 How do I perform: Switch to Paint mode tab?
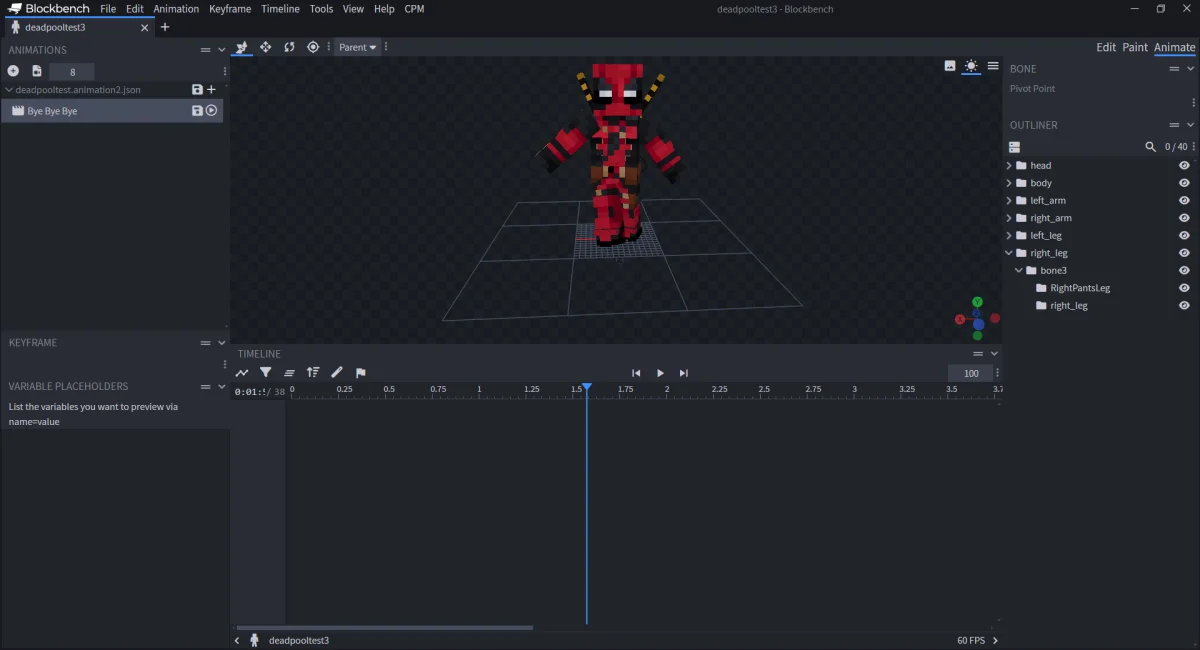pyautogui.click(x=1135, y=47)
